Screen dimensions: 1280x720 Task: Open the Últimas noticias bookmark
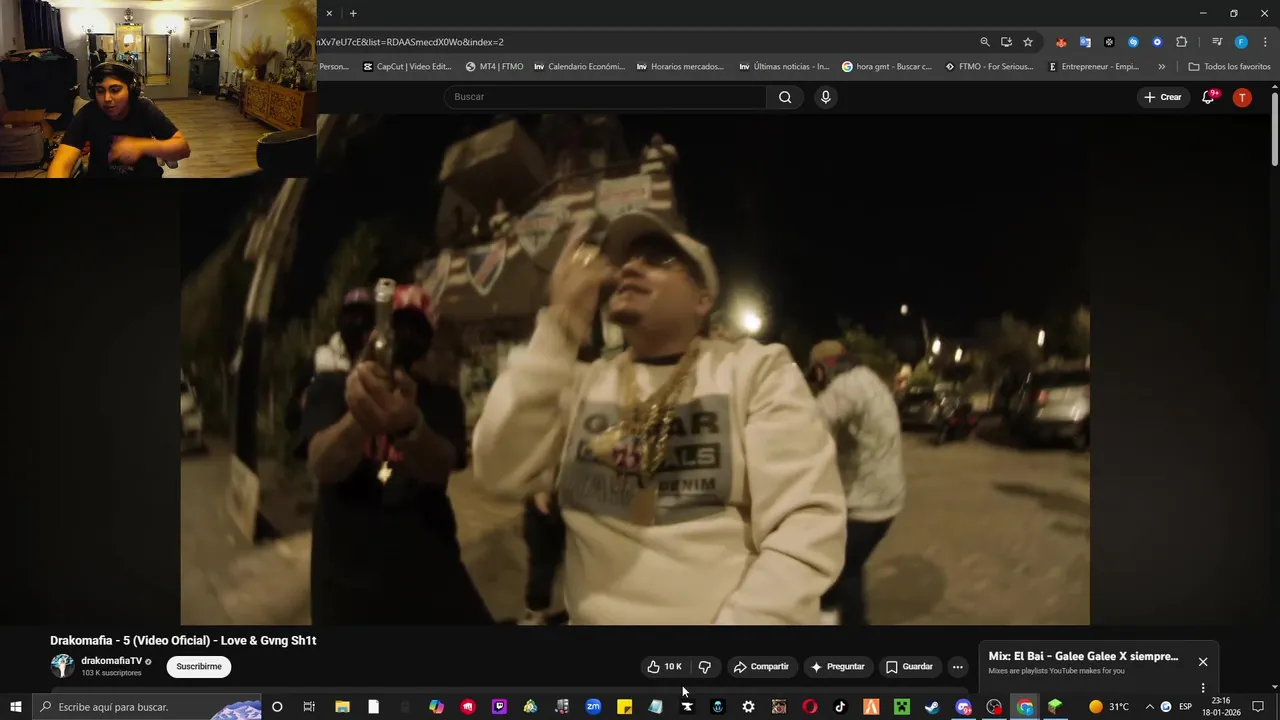[784, 67]
